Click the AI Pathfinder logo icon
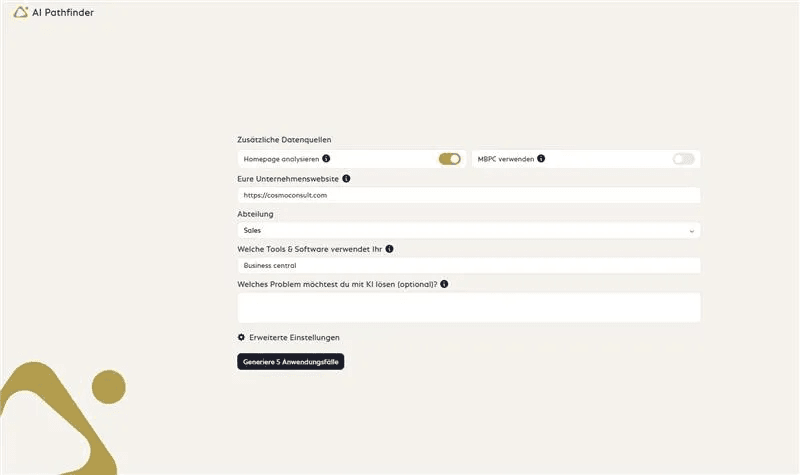This screenshot has height=475, width=800. coord(21,12)
